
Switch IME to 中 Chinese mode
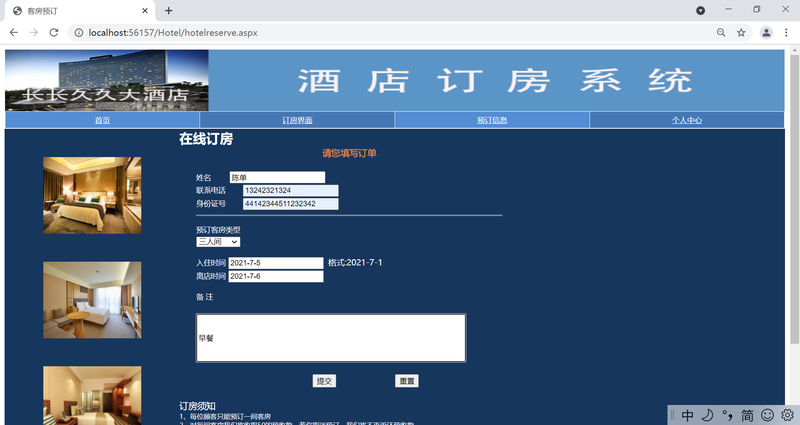pyautogui.click(x=688, y=415)
